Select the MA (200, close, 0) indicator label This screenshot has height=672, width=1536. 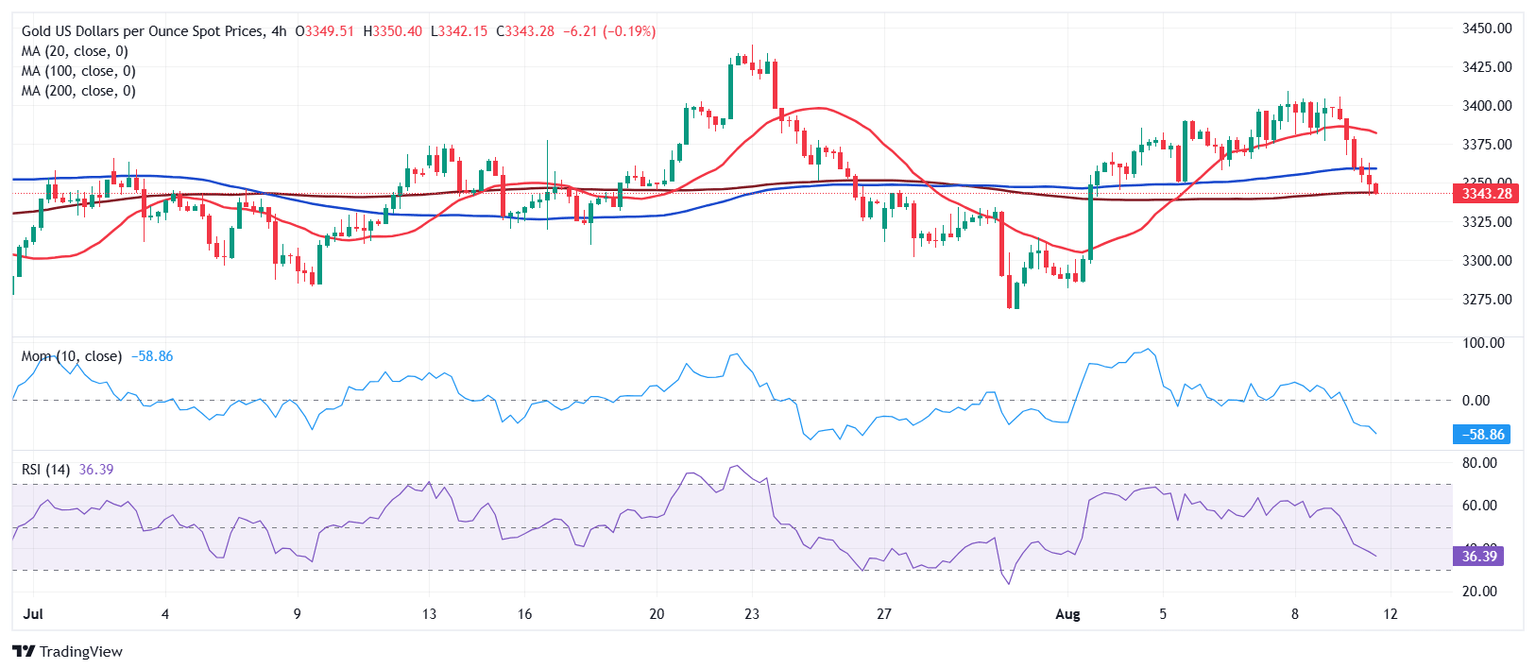79,91
